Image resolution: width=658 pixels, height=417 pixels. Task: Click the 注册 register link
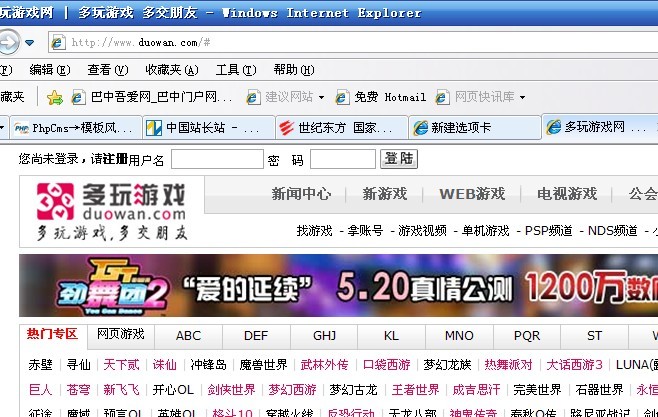click(115, 159)
